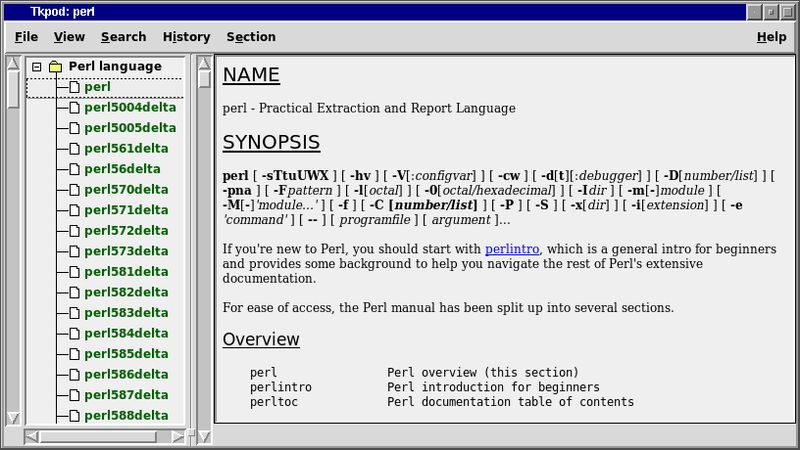
Task: Open perl583delta in the tree
Action: (x=126, y=313)
